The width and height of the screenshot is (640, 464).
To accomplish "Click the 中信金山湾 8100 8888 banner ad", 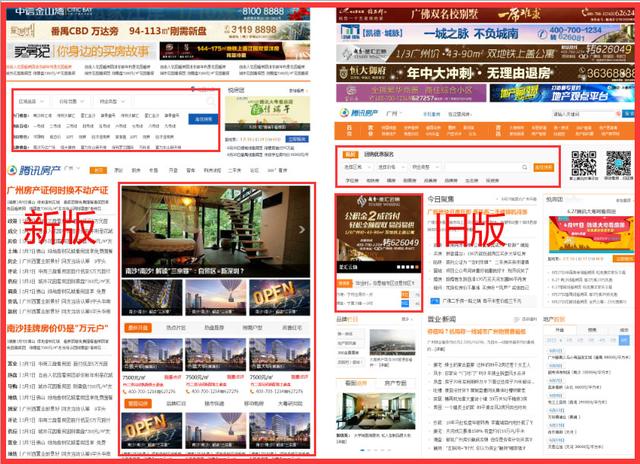I will [158, 12].
